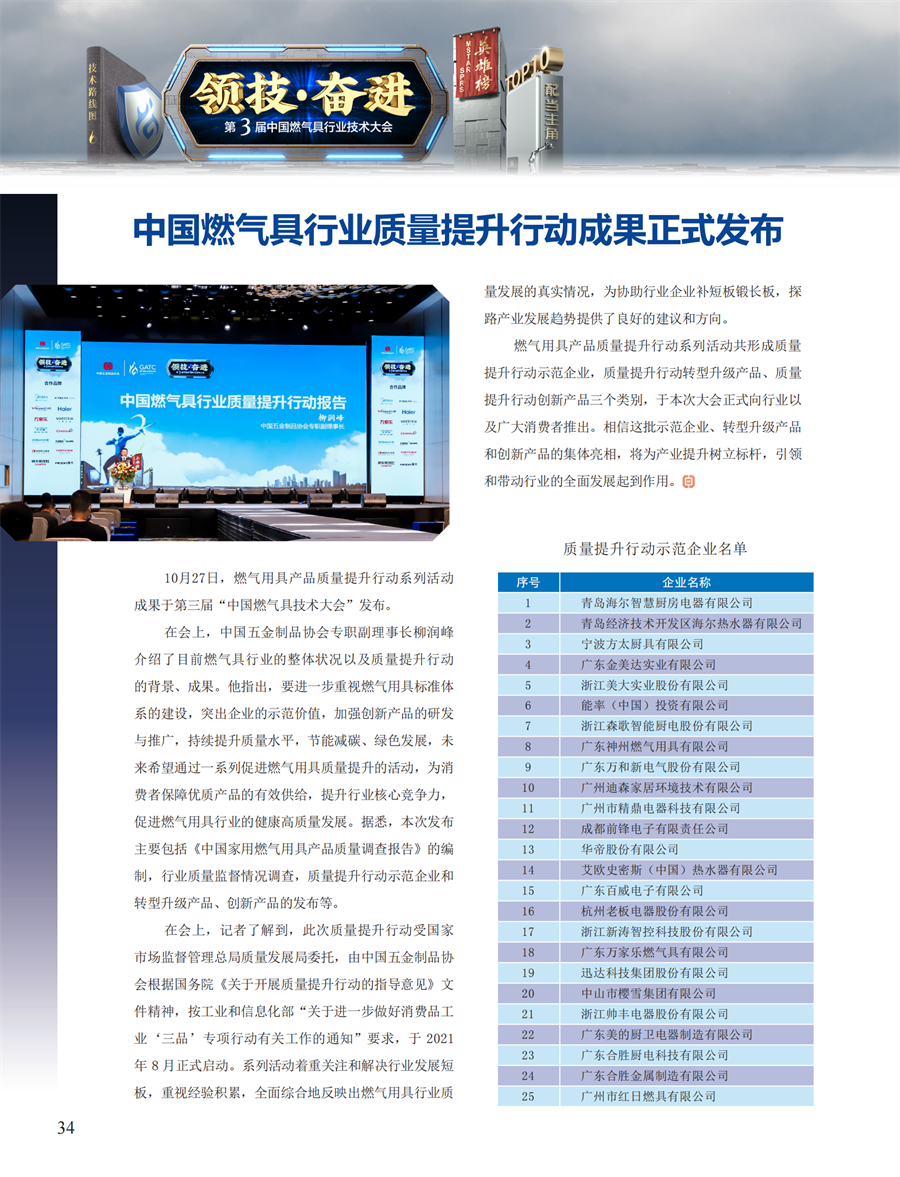Click the conference stage photo
This screenshot has height=1177, width=900.
coord(224,412)
